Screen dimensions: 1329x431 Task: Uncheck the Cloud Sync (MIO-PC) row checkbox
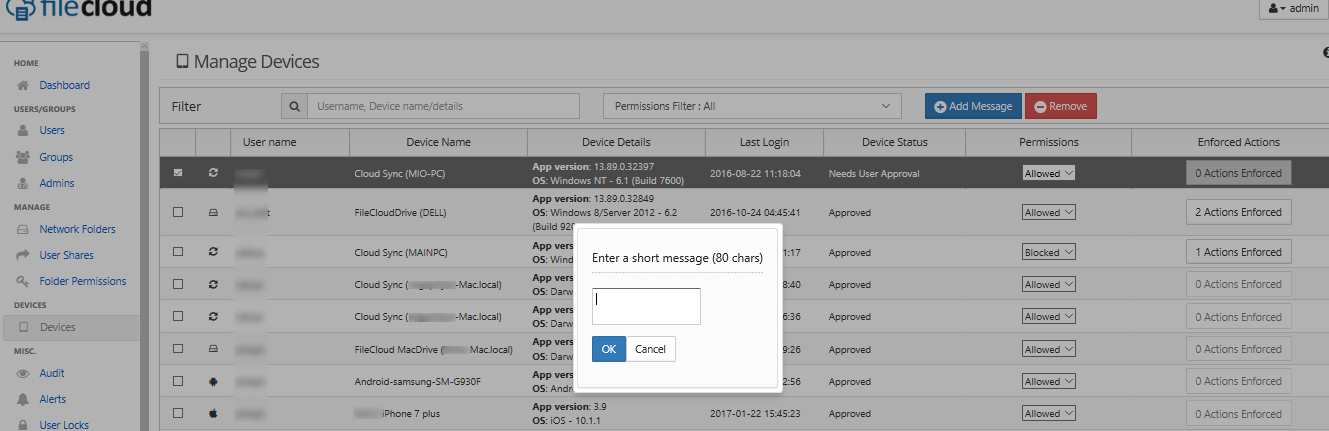point(178,173)
